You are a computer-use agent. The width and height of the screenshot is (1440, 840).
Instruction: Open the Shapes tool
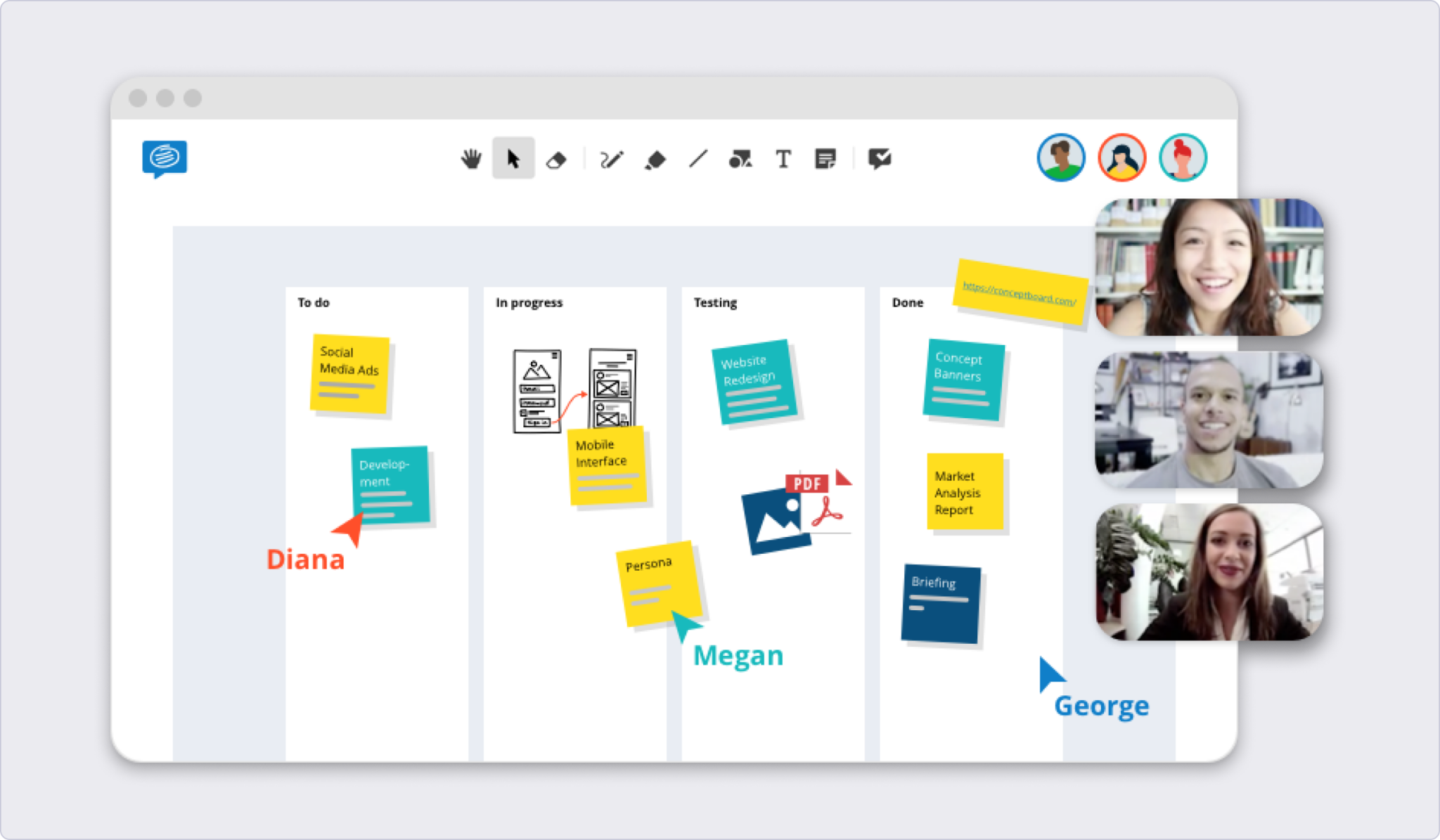click(x=740, y=159)
